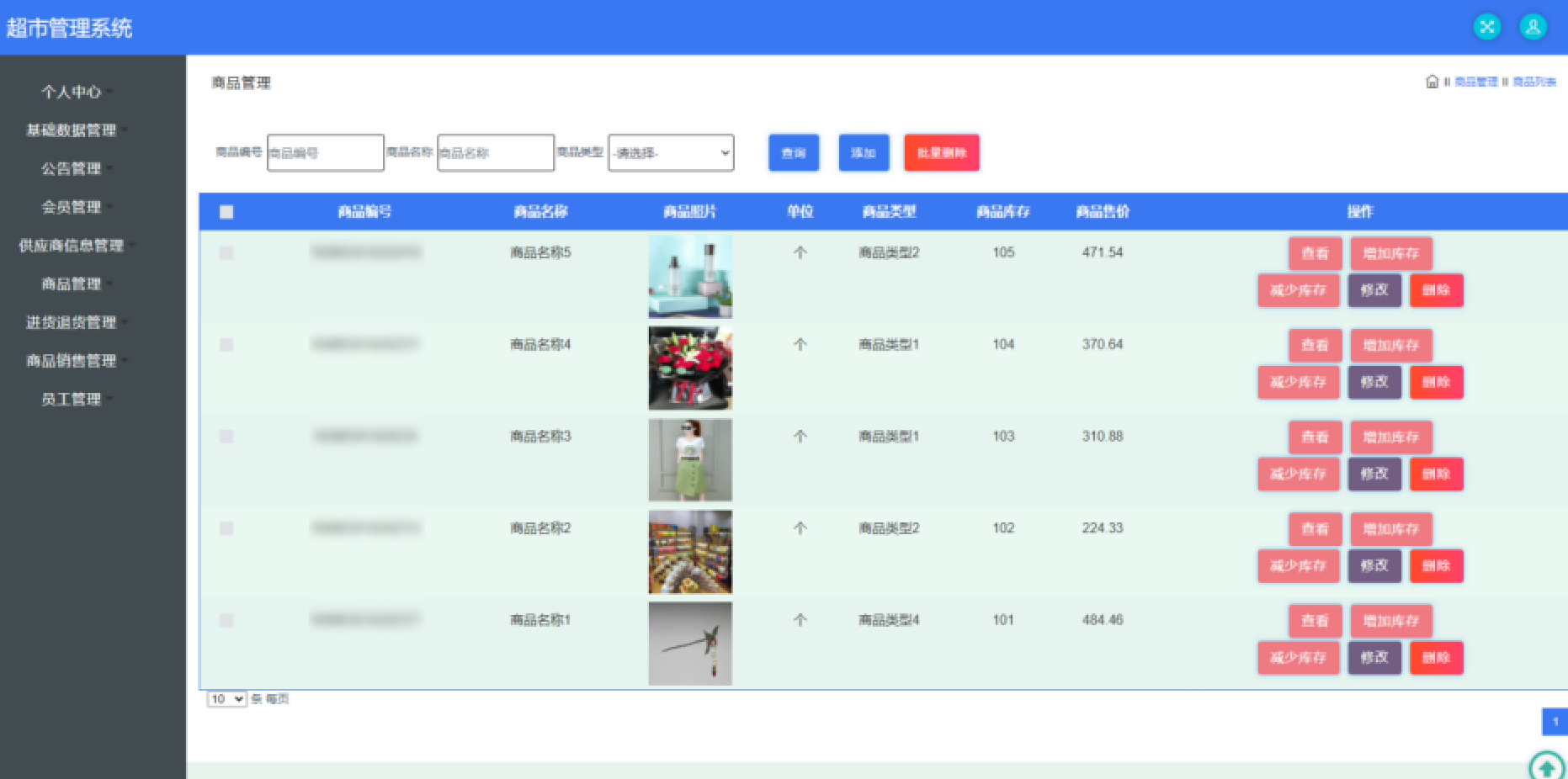Click the 商品管理 breadcrumb link

click(1476, 82)
